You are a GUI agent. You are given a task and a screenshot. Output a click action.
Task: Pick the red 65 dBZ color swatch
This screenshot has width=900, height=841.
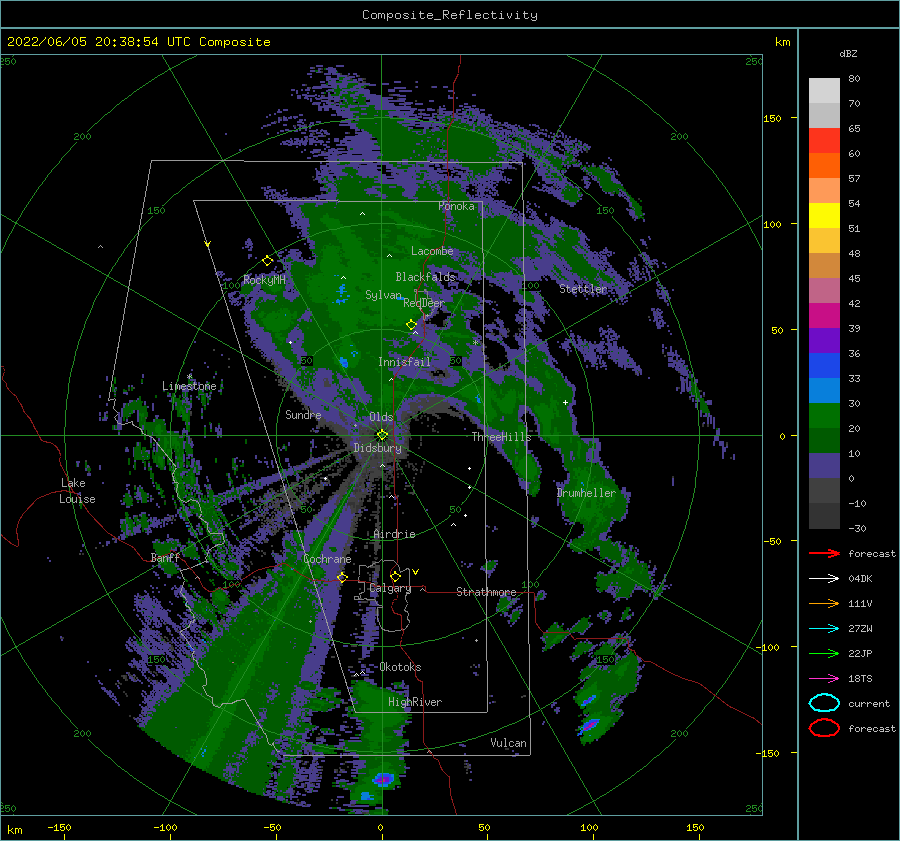[x=824, y=141]
